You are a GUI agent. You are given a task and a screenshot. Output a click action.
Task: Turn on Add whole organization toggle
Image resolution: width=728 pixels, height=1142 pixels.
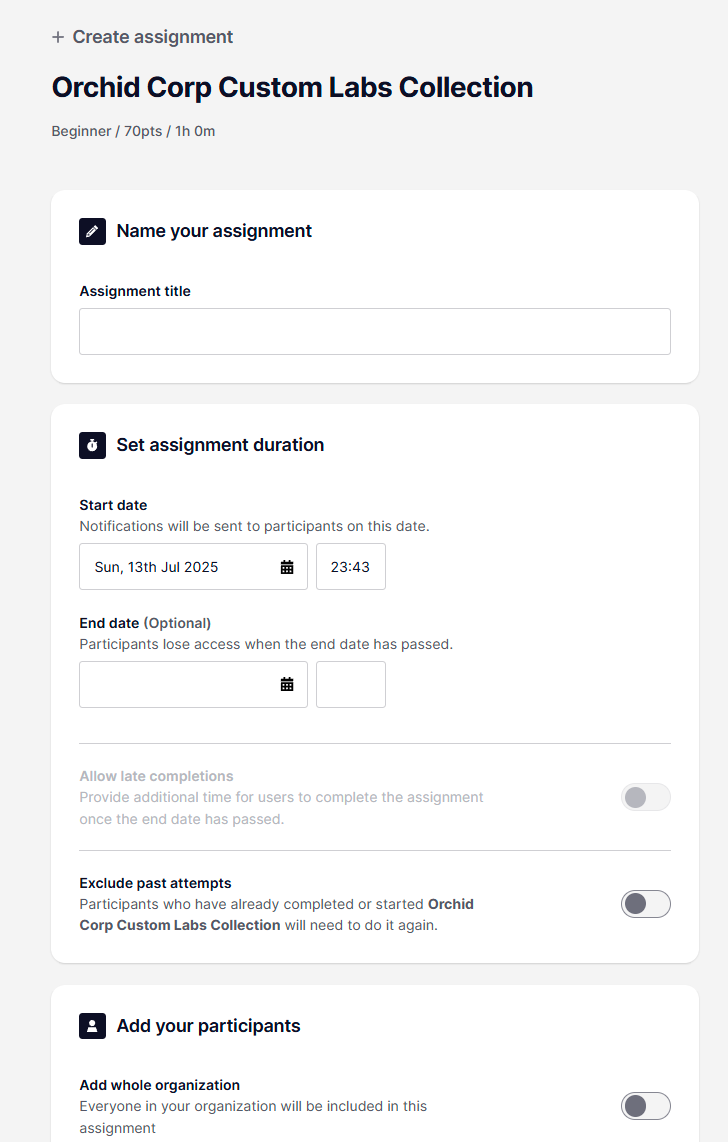646,1106
